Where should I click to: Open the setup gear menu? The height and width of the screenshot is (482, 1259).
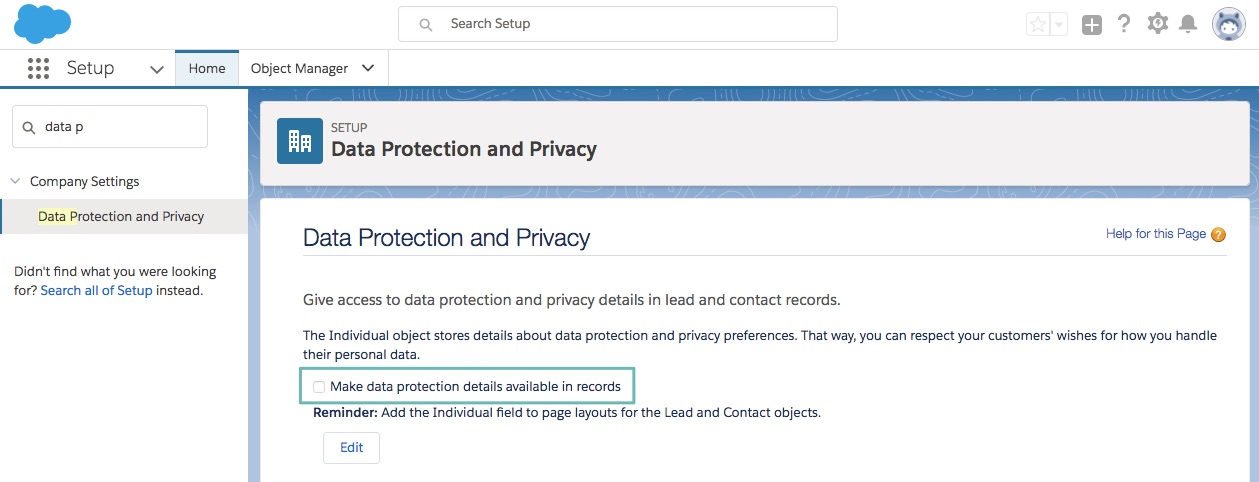coord(1157,24)
